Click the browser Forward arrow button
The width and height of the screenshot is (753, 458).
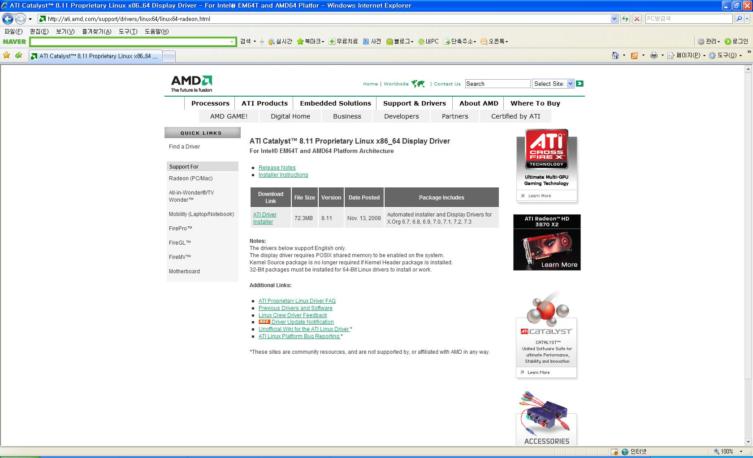click(20, 19)
